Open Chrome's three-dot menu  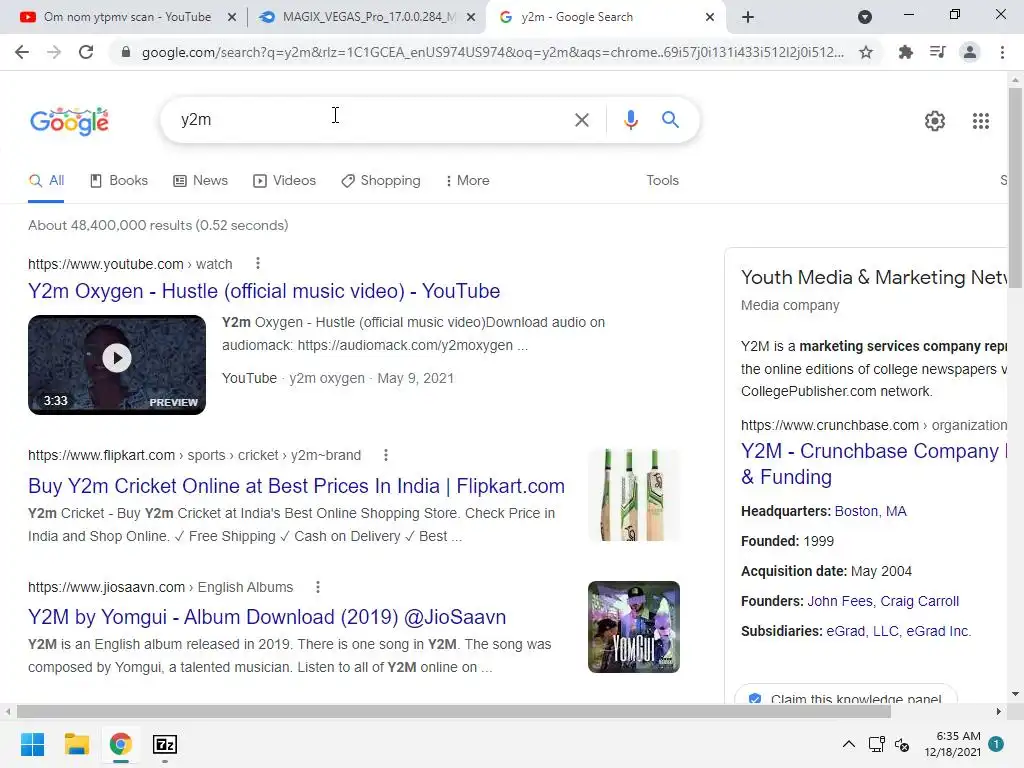(1002, 52)
